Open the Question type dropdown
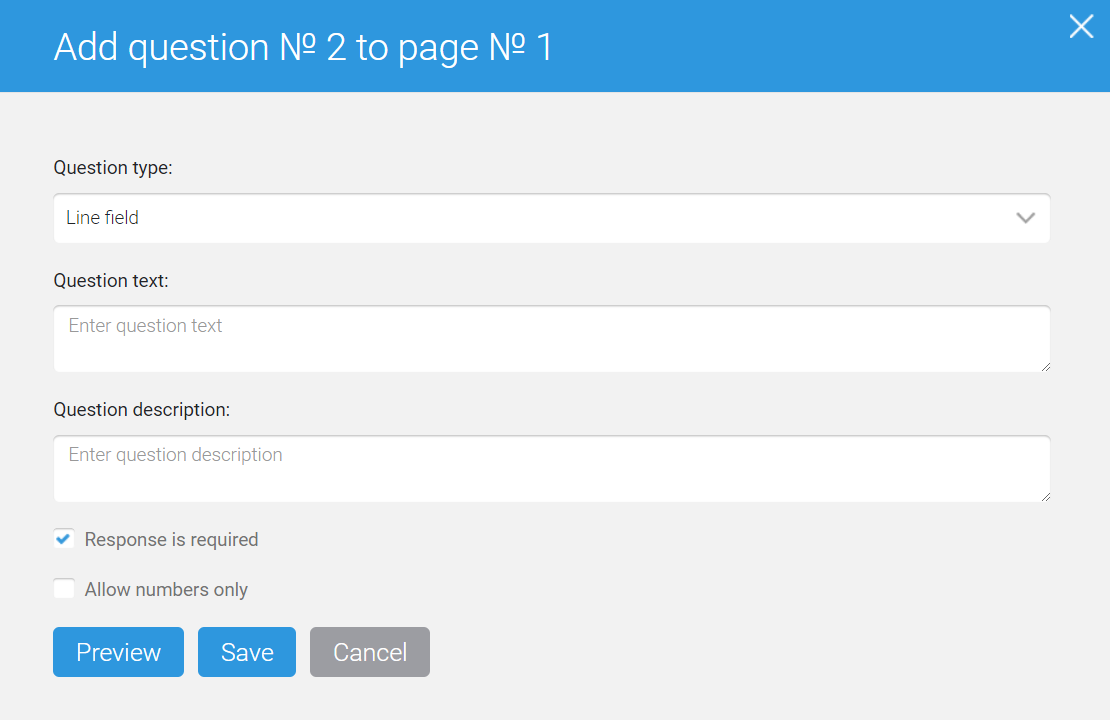Image resolution: width=1110 pixels, height=720 pixels. (x=551, y=218)
